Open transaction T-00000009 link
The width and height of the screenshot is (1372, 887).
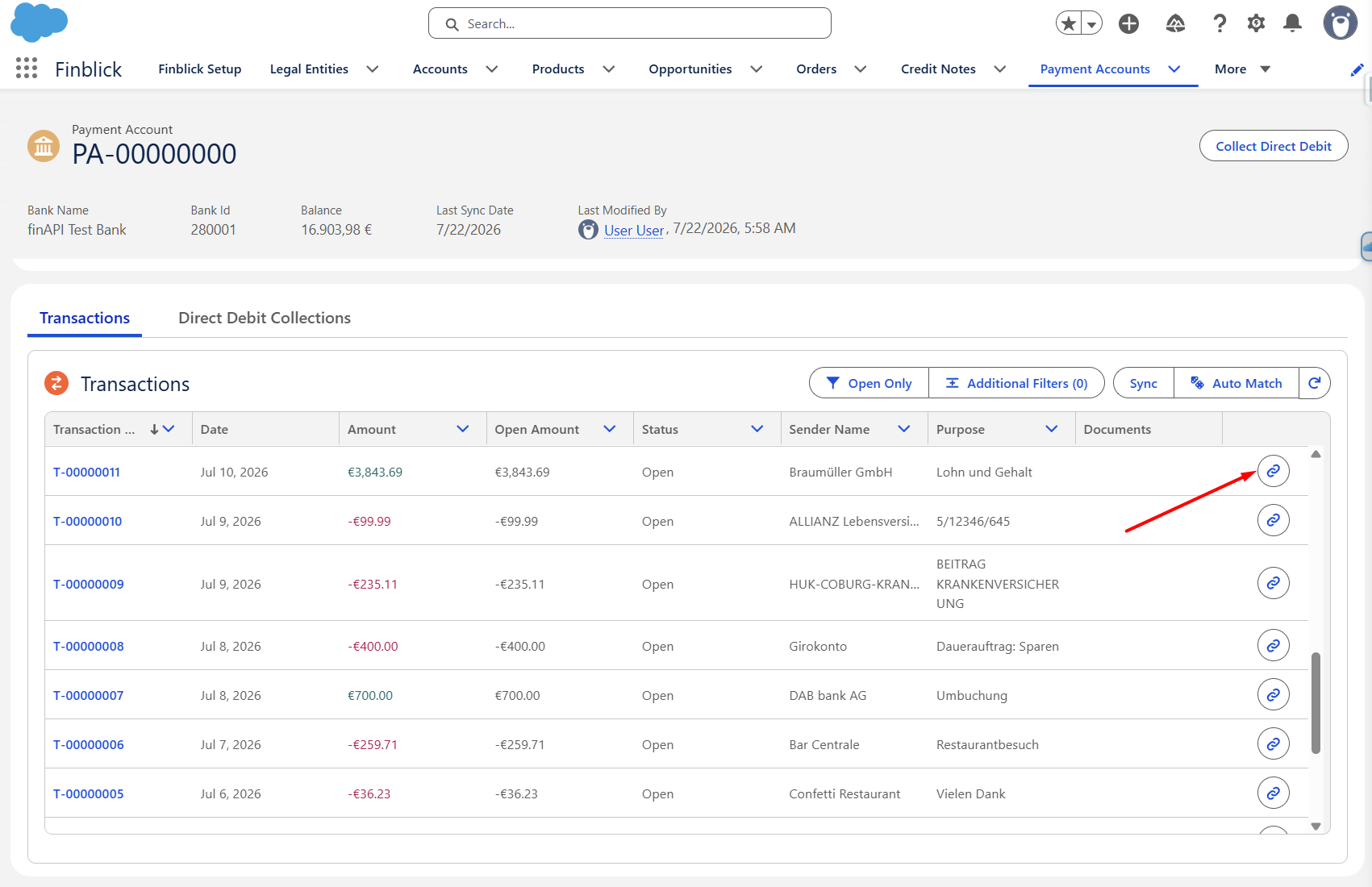click(89, 584)
